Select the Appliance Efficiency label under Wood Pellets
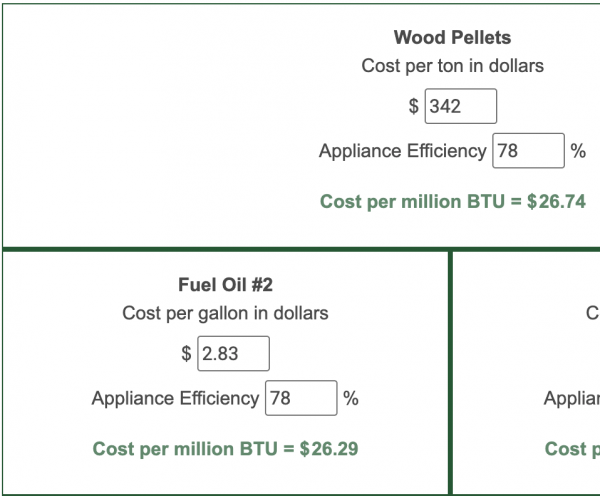Screen dimensions: 600x496 402,152
